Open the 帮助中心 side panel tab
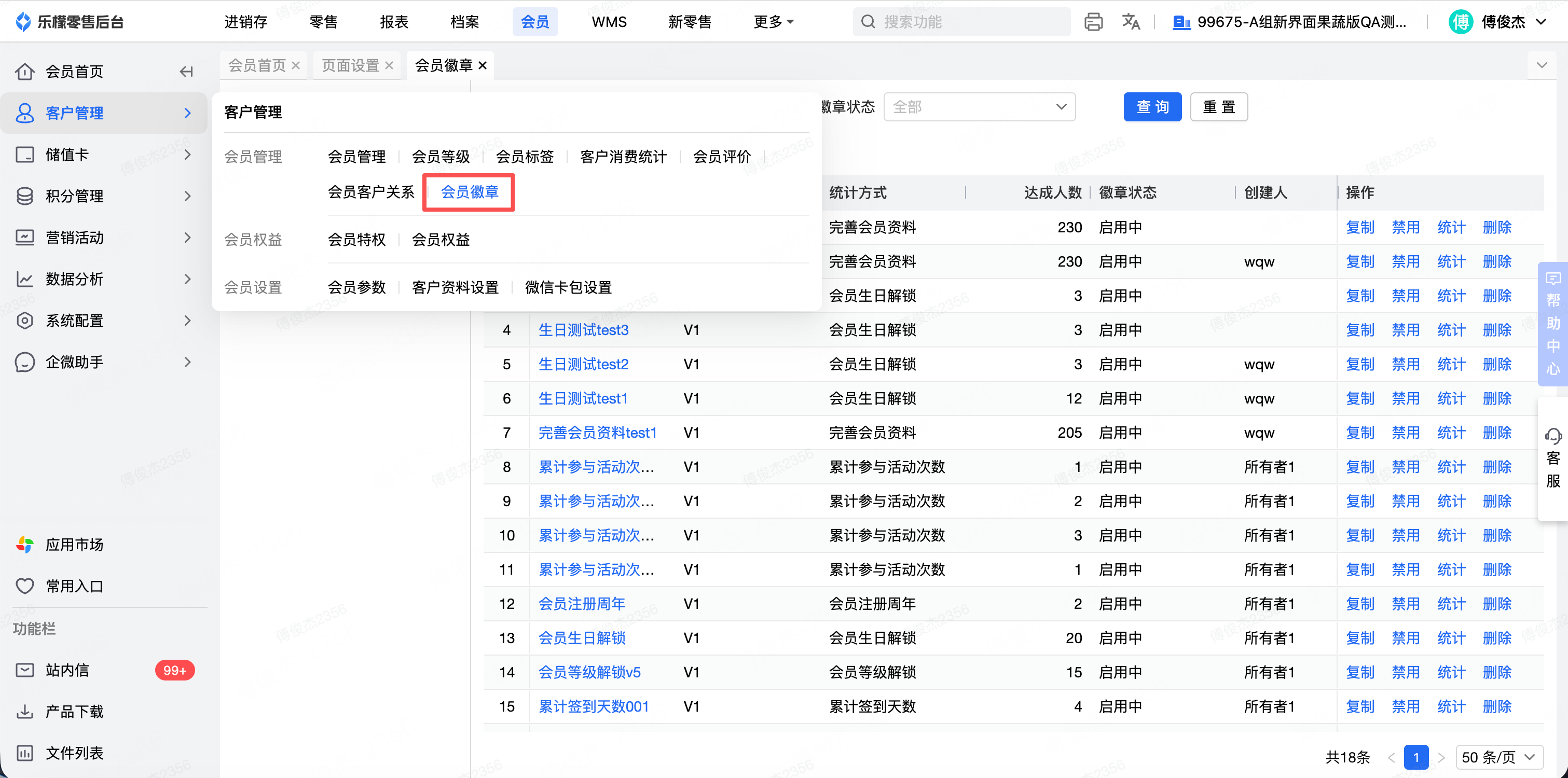The image size is (1568, 778). coord(1553,324)
